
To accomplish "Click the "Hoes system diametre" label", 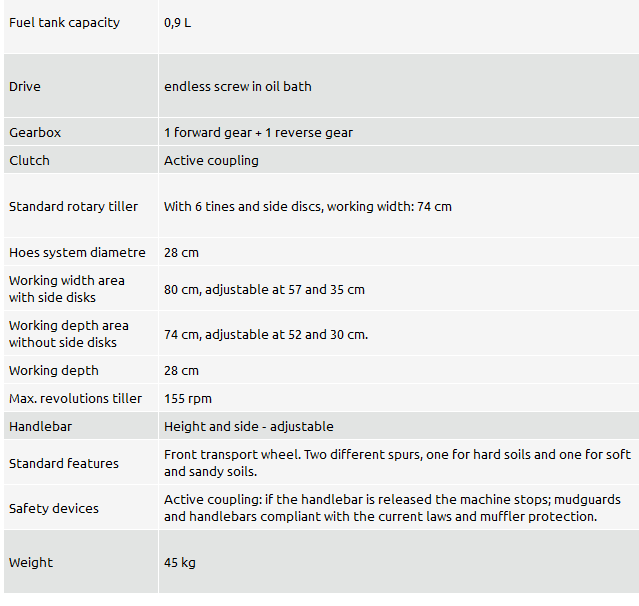I will [x=77, y=253].
